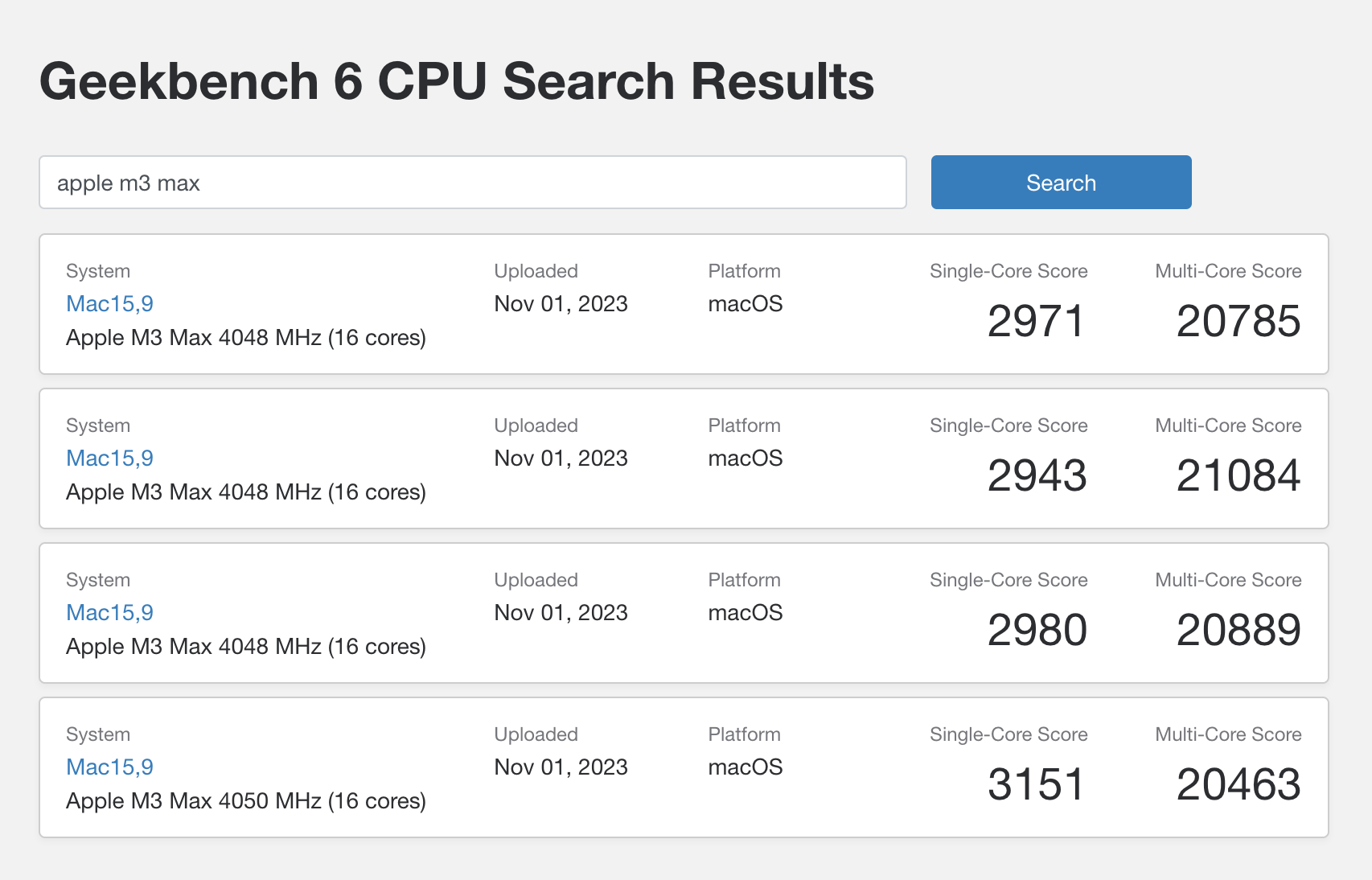Click Nov 01, 2023 in the first result
Screen dimensions: 1372x880
click(x=561, y=304)
